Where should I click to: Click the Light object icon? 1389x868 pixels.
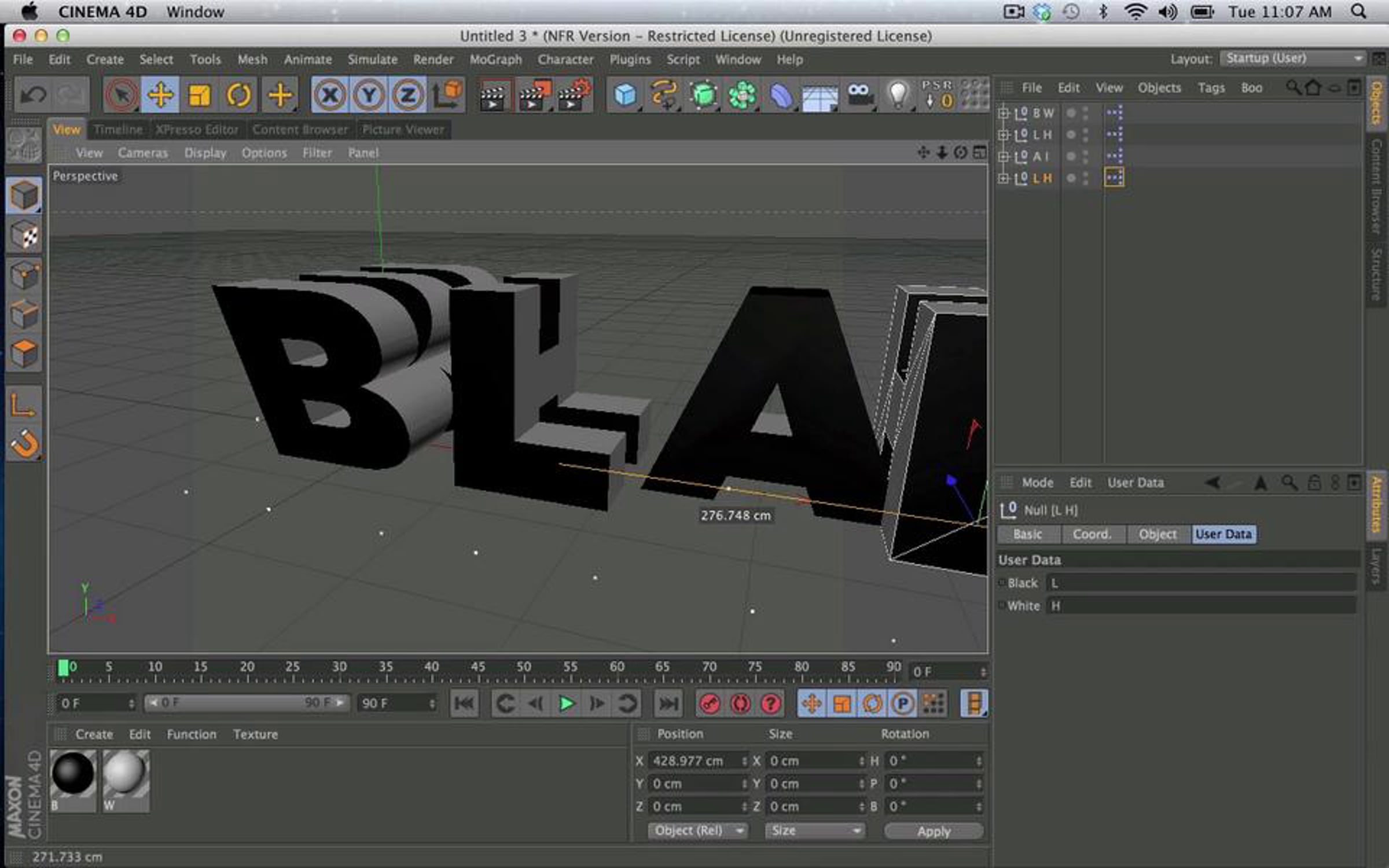[898, 95]
